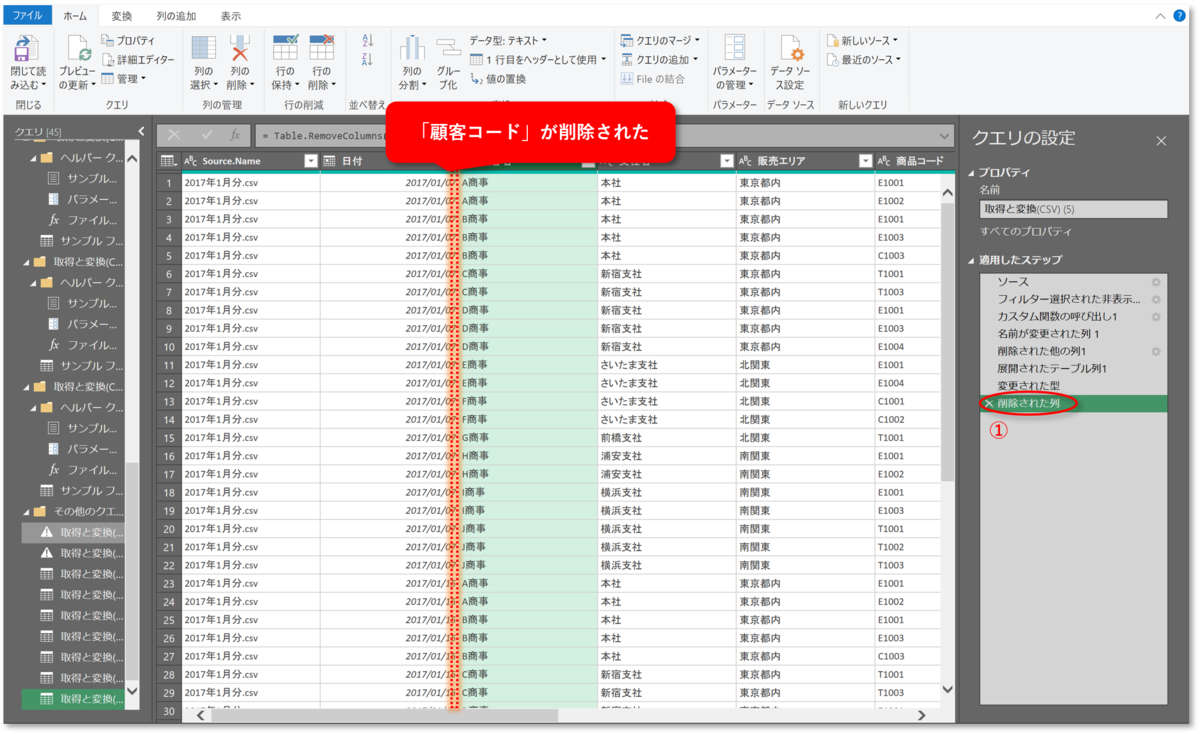
Task: Collapse the ribbon using the chevron
Action: pyautogui.click(x=1160, y=15)
